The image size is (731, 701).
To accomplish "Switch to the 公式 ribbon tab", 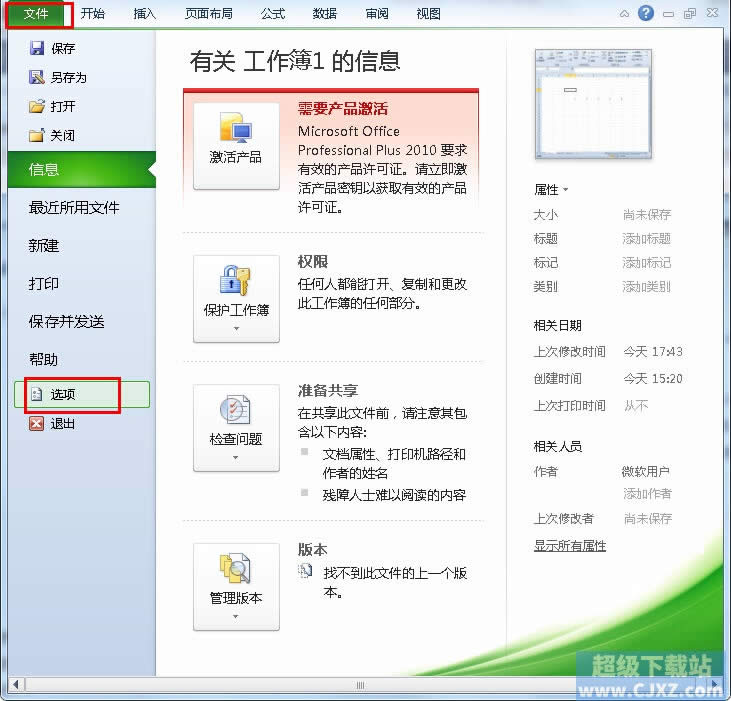I will [273, 14].
